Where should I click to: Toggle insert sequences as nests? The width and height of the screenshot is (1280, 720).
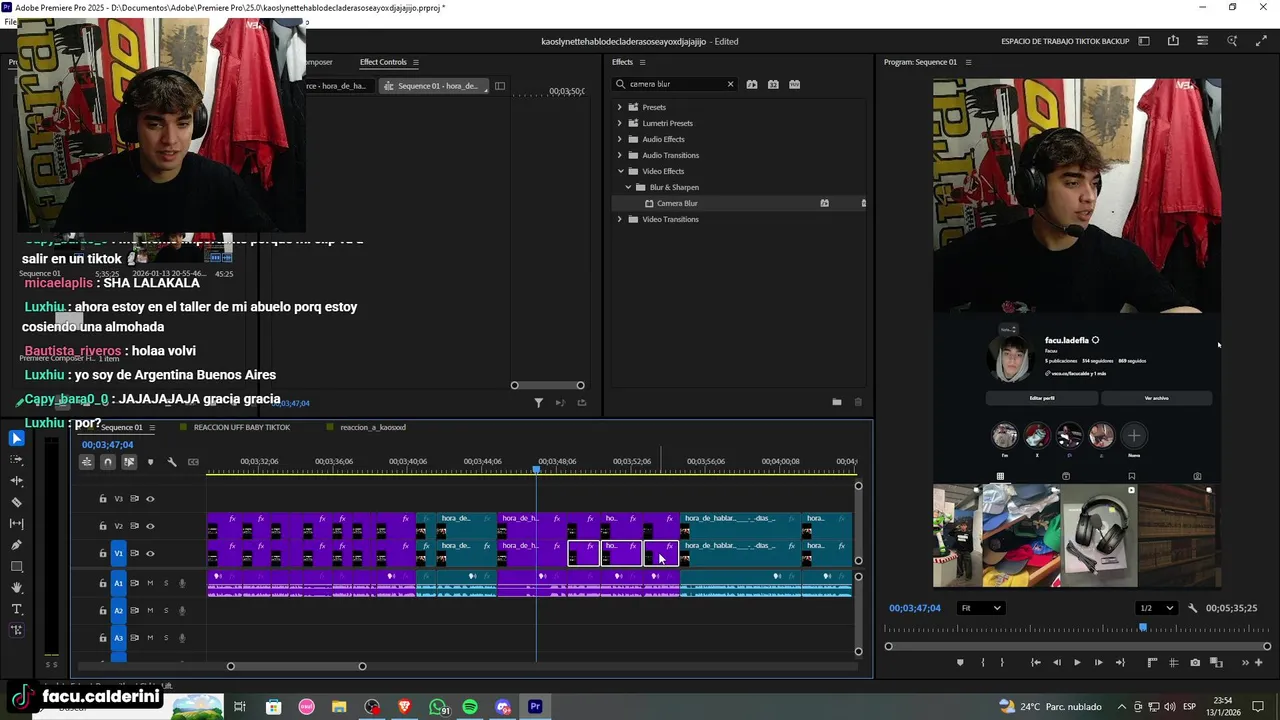tap(87, 462)
